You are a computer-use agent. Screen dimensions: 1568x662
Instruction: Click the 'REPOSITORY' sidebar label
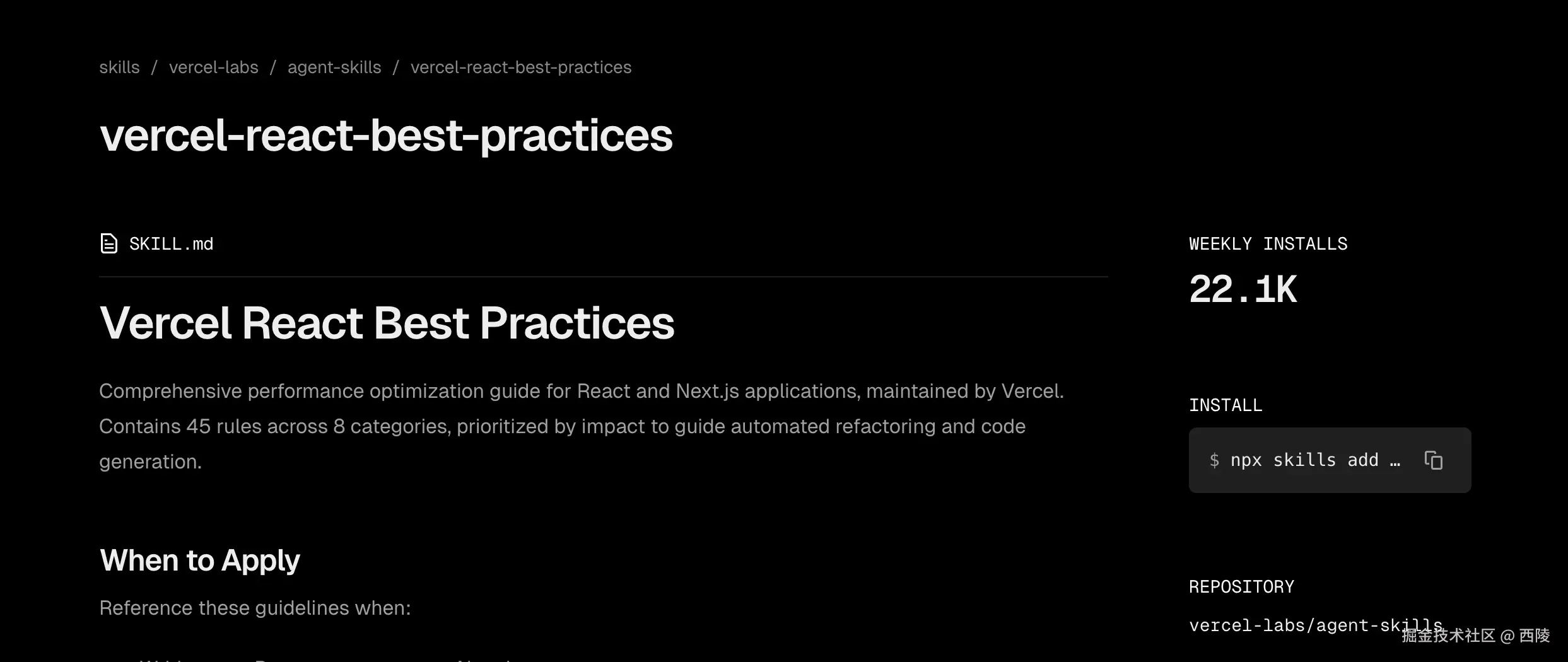point(1241,587)
